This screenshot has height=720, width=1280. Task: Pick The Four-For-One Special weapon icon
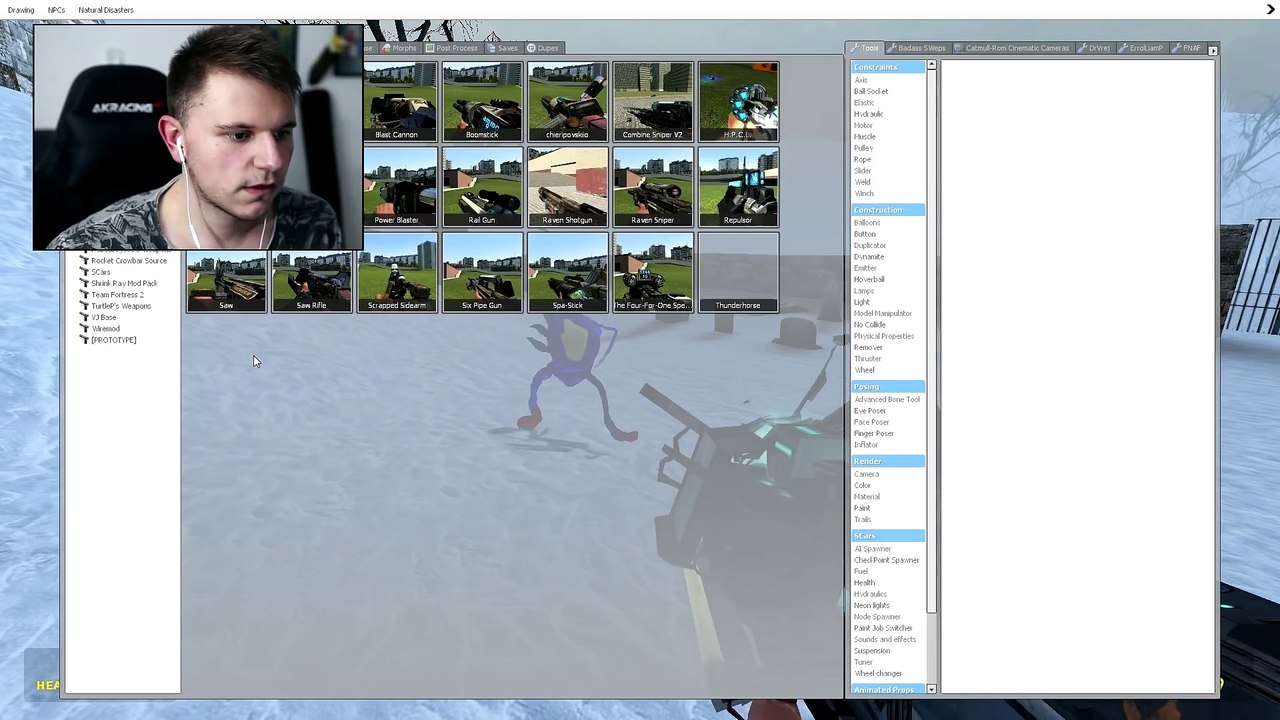click(652, 272)
